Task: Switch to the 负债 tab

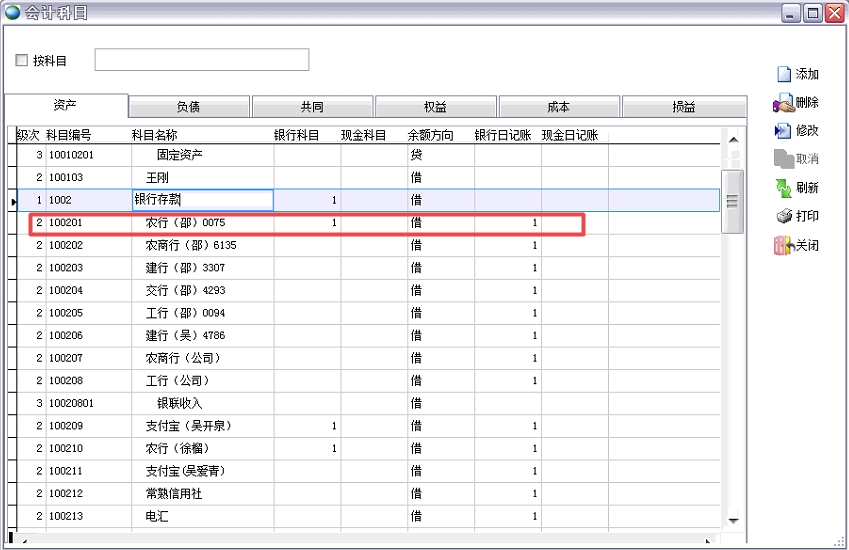Action: (189, 107)
